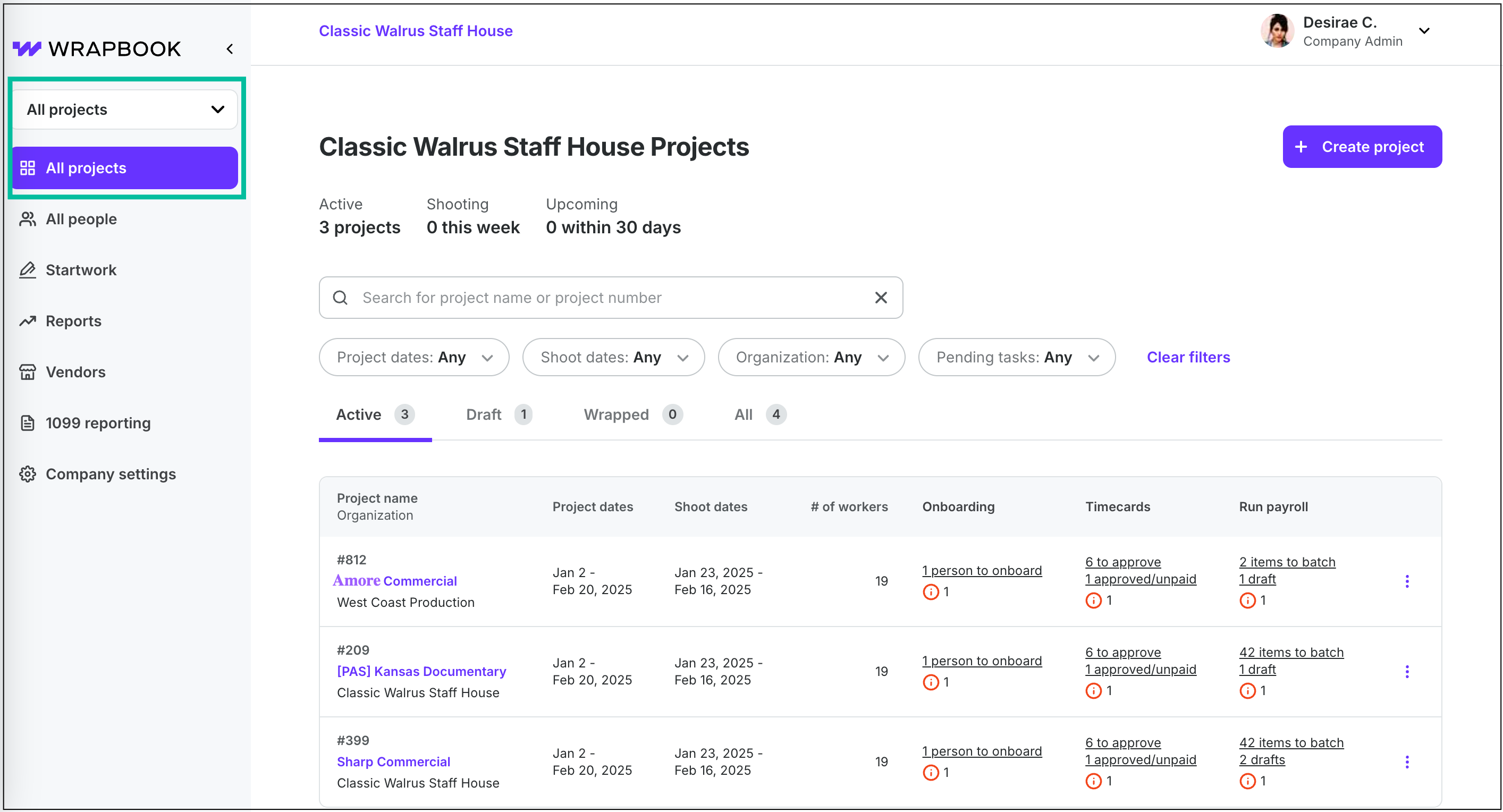
Task: Click the Classic Walrus Staff House breadcrumb link
Action: pos(416,31)
